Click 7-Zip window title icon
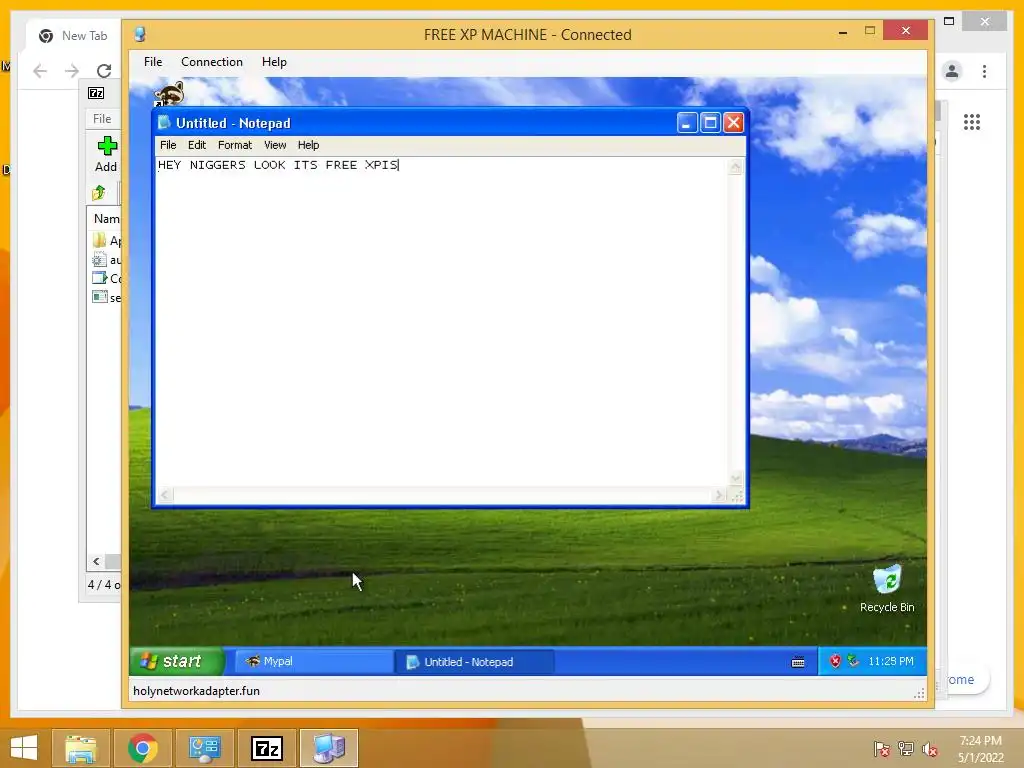Image resolution: width=1024 pixels, height=768 pixels. (96, 93)
